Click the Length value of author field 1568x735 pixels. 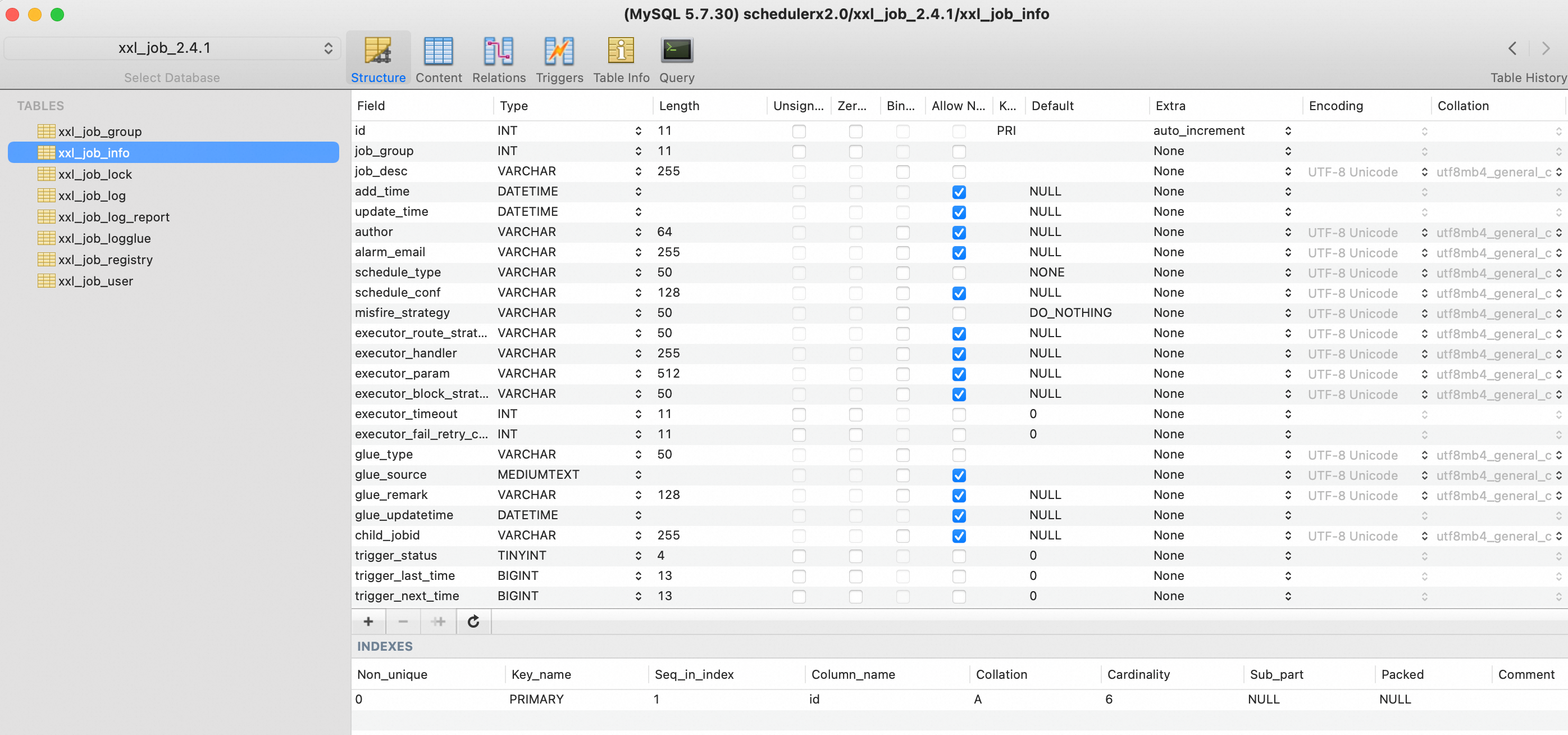tap(665, 232)
